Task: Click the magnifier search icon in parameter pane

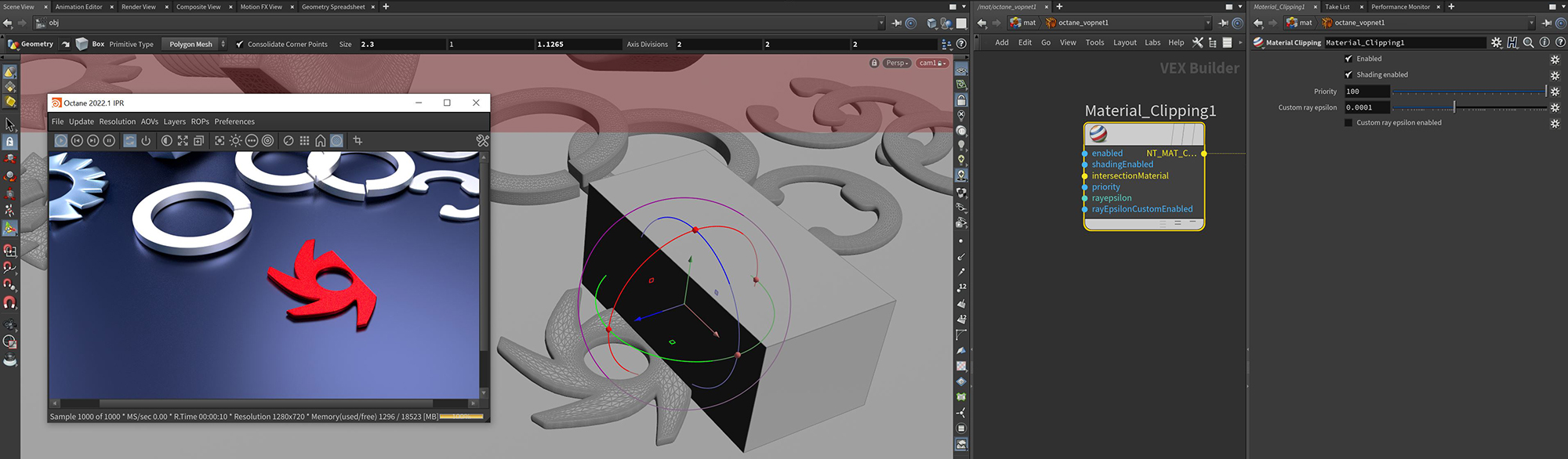Action: pyautogui.click(x=1528, y=43)
